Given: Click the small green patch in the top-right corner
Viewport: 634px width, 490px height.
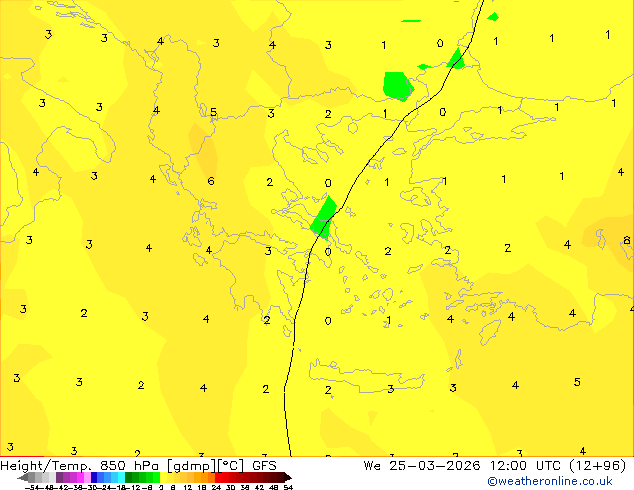Looking at the screenshot, I should coord(493,16).
